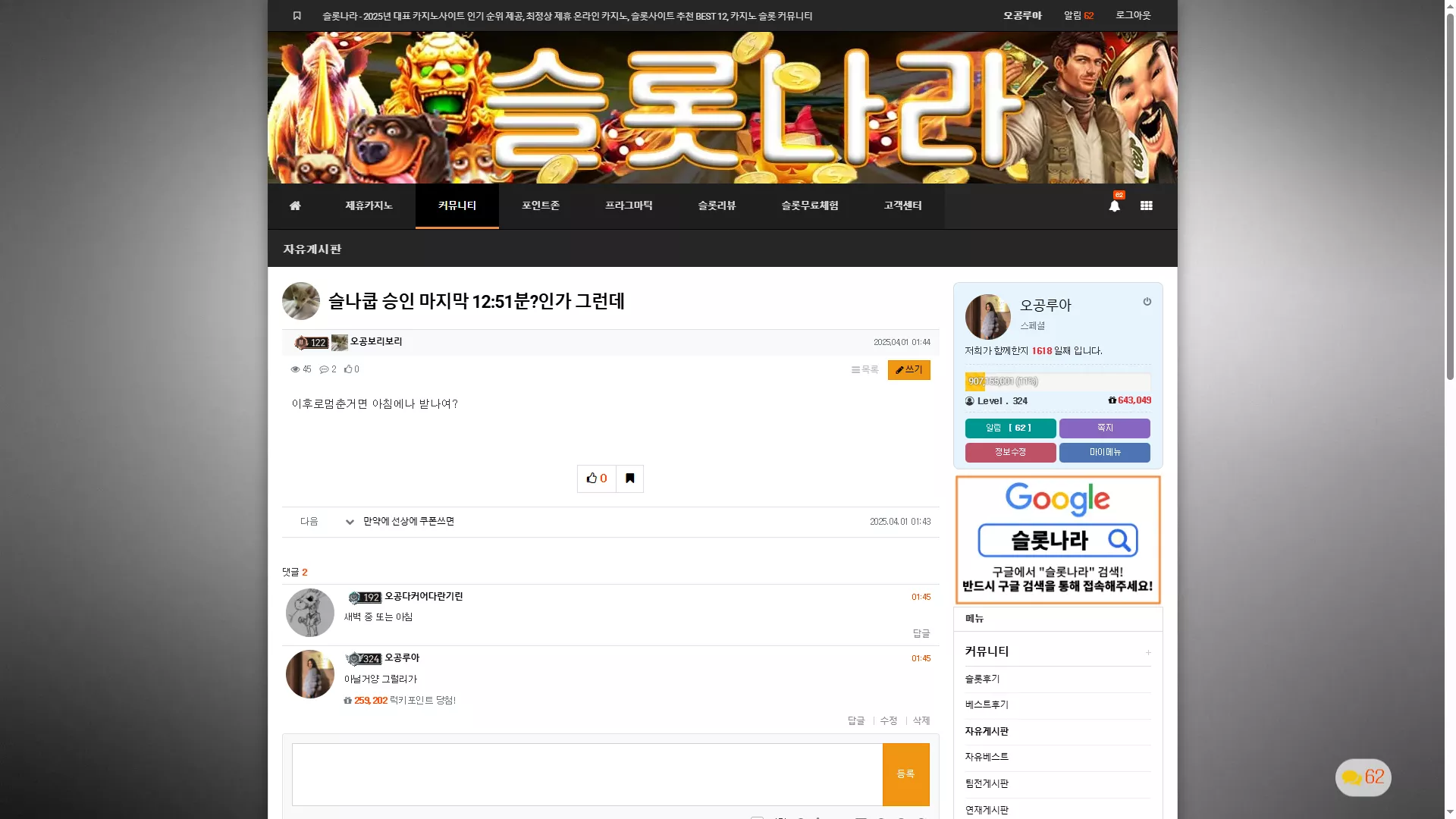Click into the comment text input box

(x=588, y=774)
